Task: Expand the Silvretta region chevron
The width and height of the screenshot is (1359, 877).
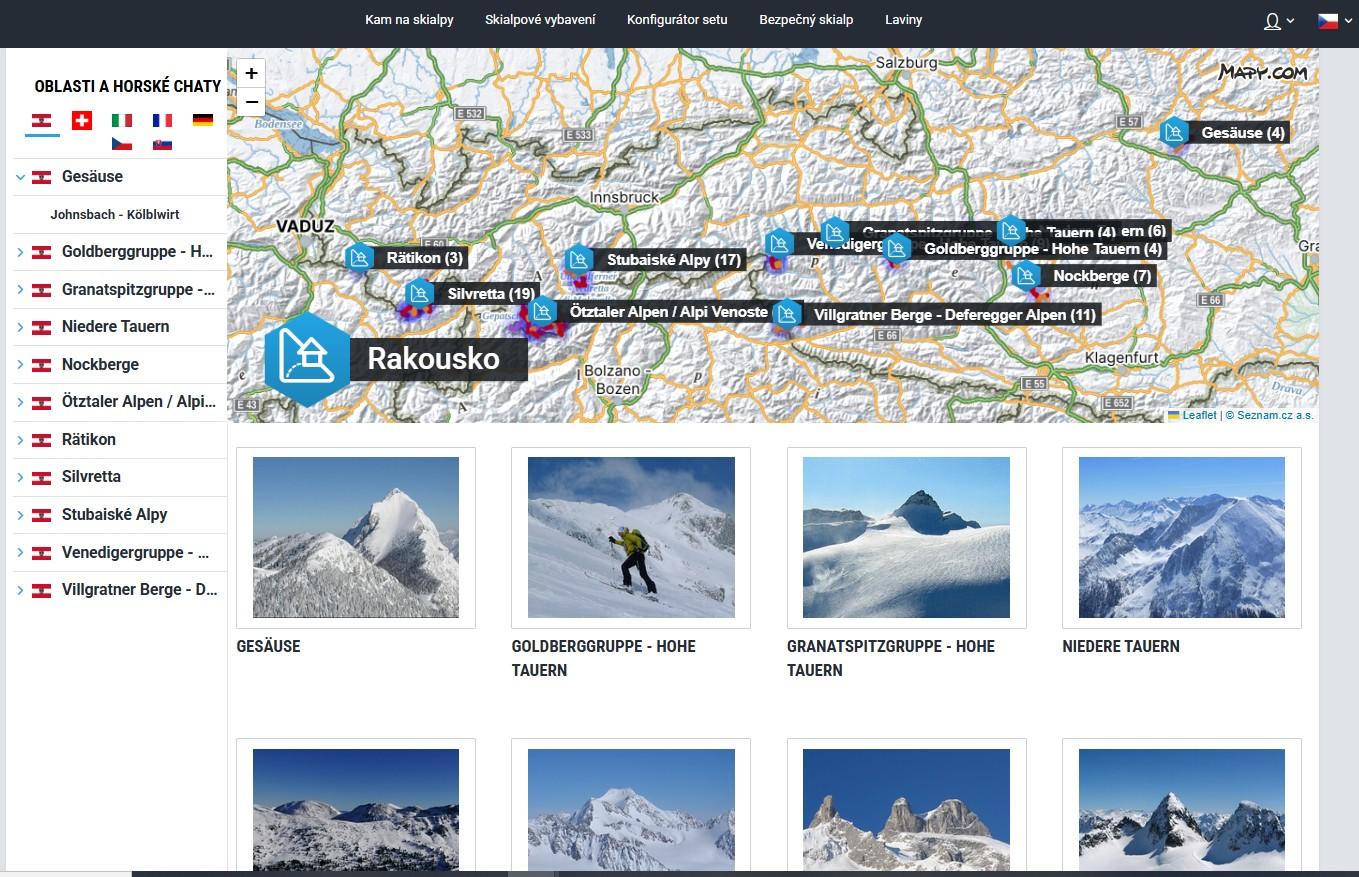Action: (20, 477)
